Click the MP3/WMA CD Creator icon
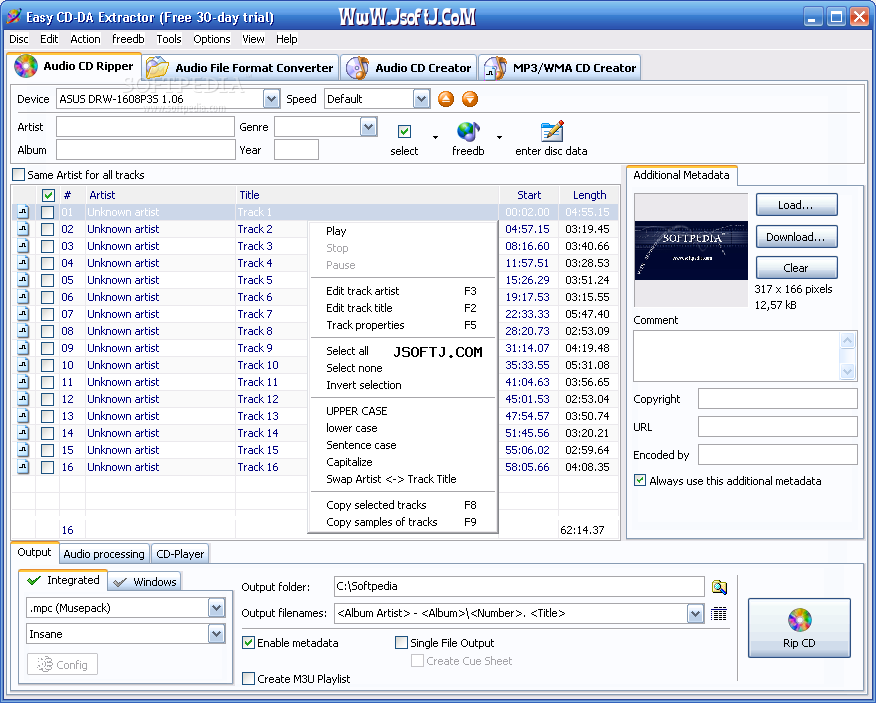Image resolution: width=876 pixels, height=703 pixels. [495, 68]
